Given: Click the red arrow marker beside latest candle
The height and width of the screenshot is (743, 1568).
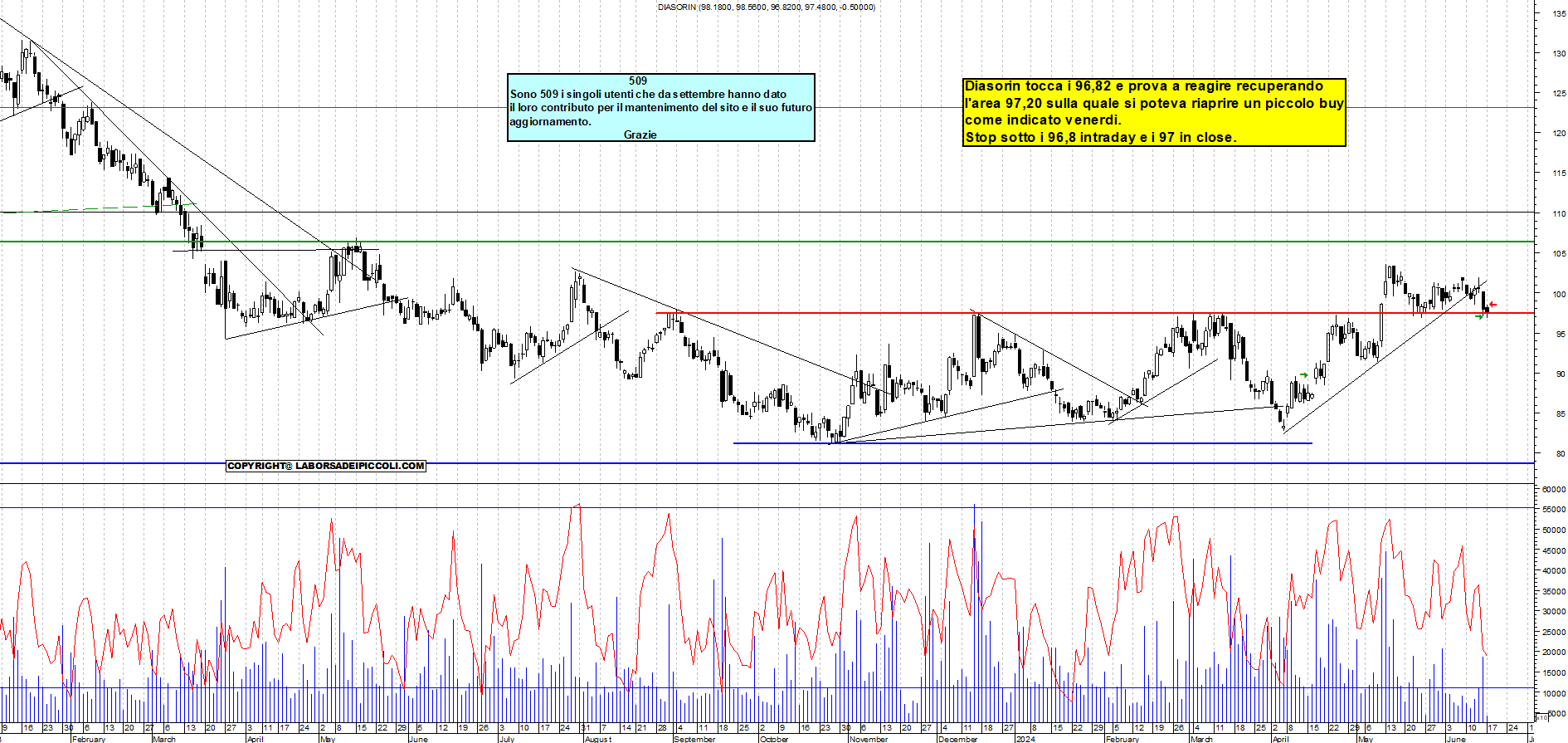Looking at the screenshot, I should (x=1493, y=305).
